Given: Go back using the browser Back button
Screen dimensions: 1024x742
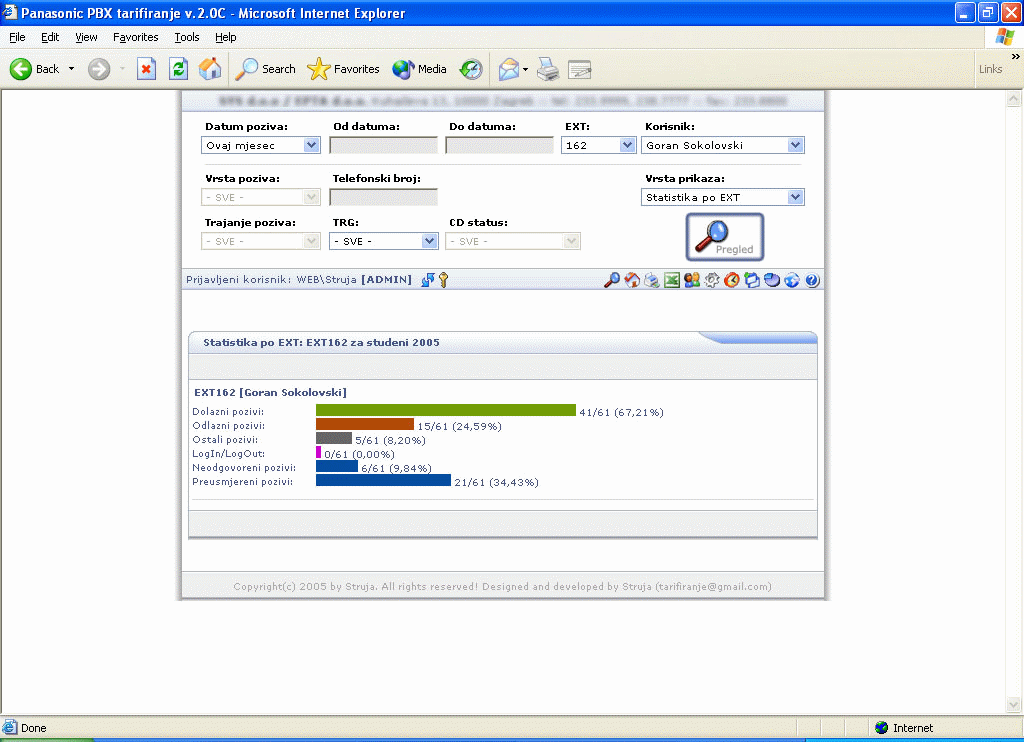Looking at the screenshot, I should tap(35, 69).
